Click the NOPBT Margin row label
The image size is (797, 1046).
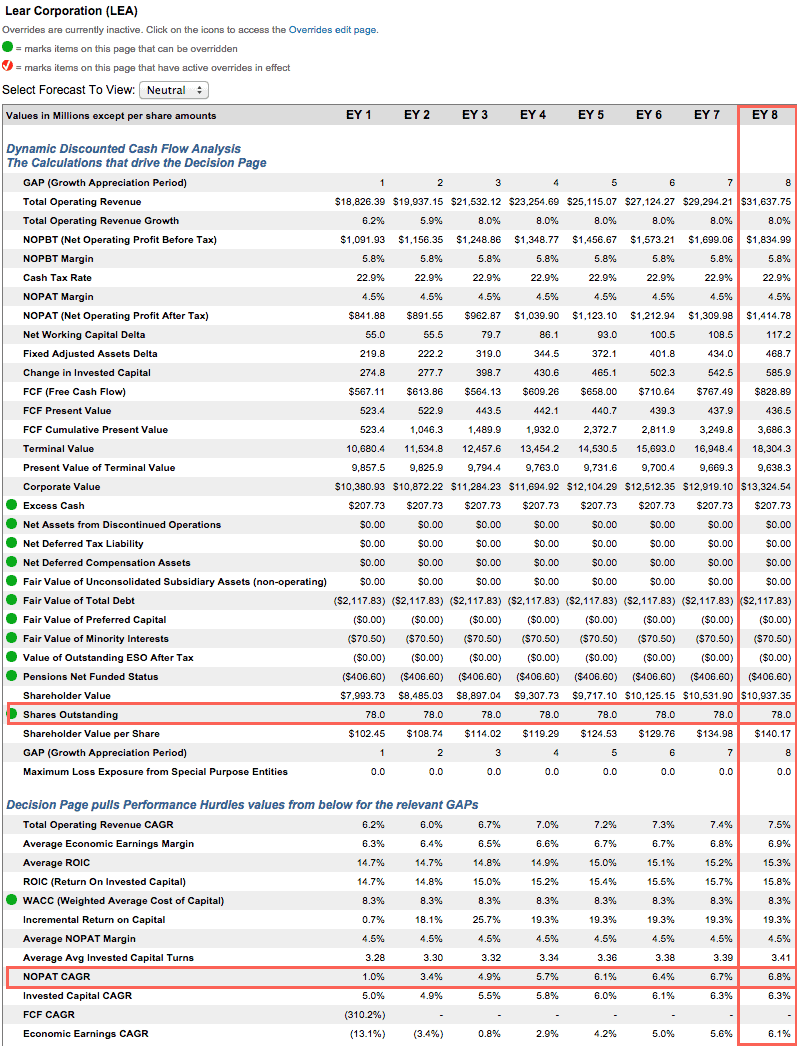[58, 258]
